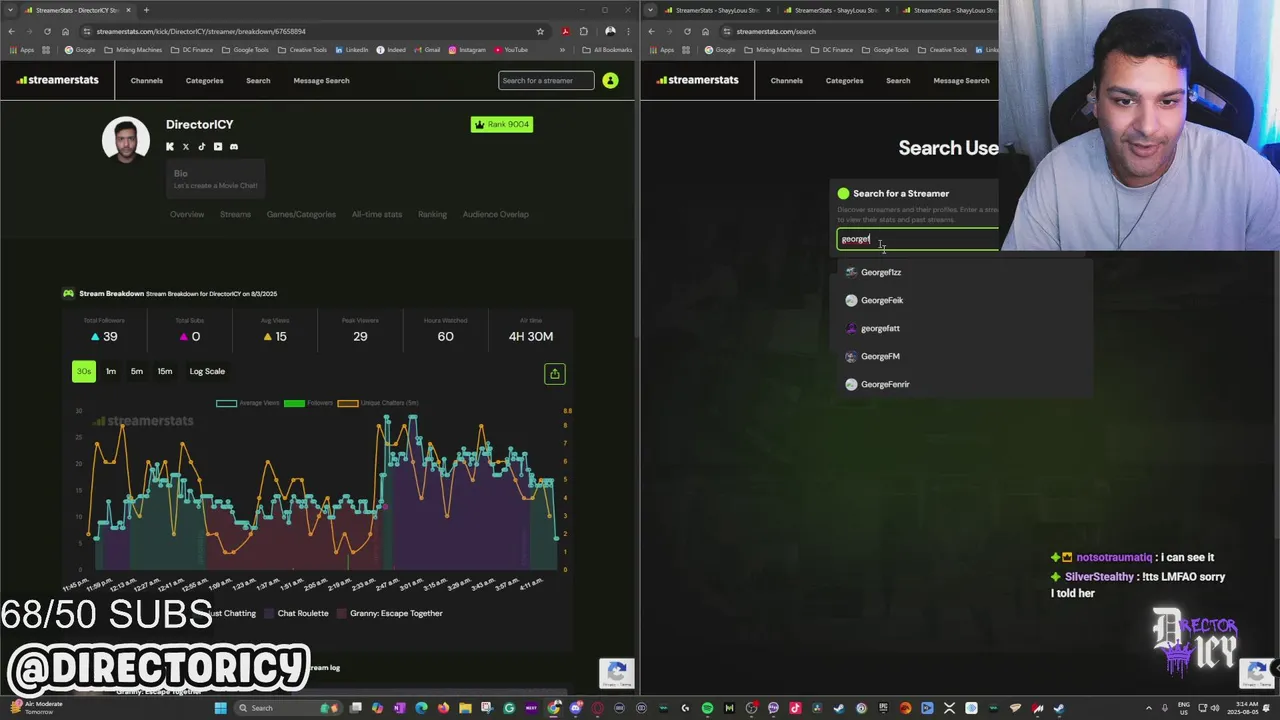Expand the bookmarks overflow chevron
This screenshot has width=1280, height=720.
[563, 50]
